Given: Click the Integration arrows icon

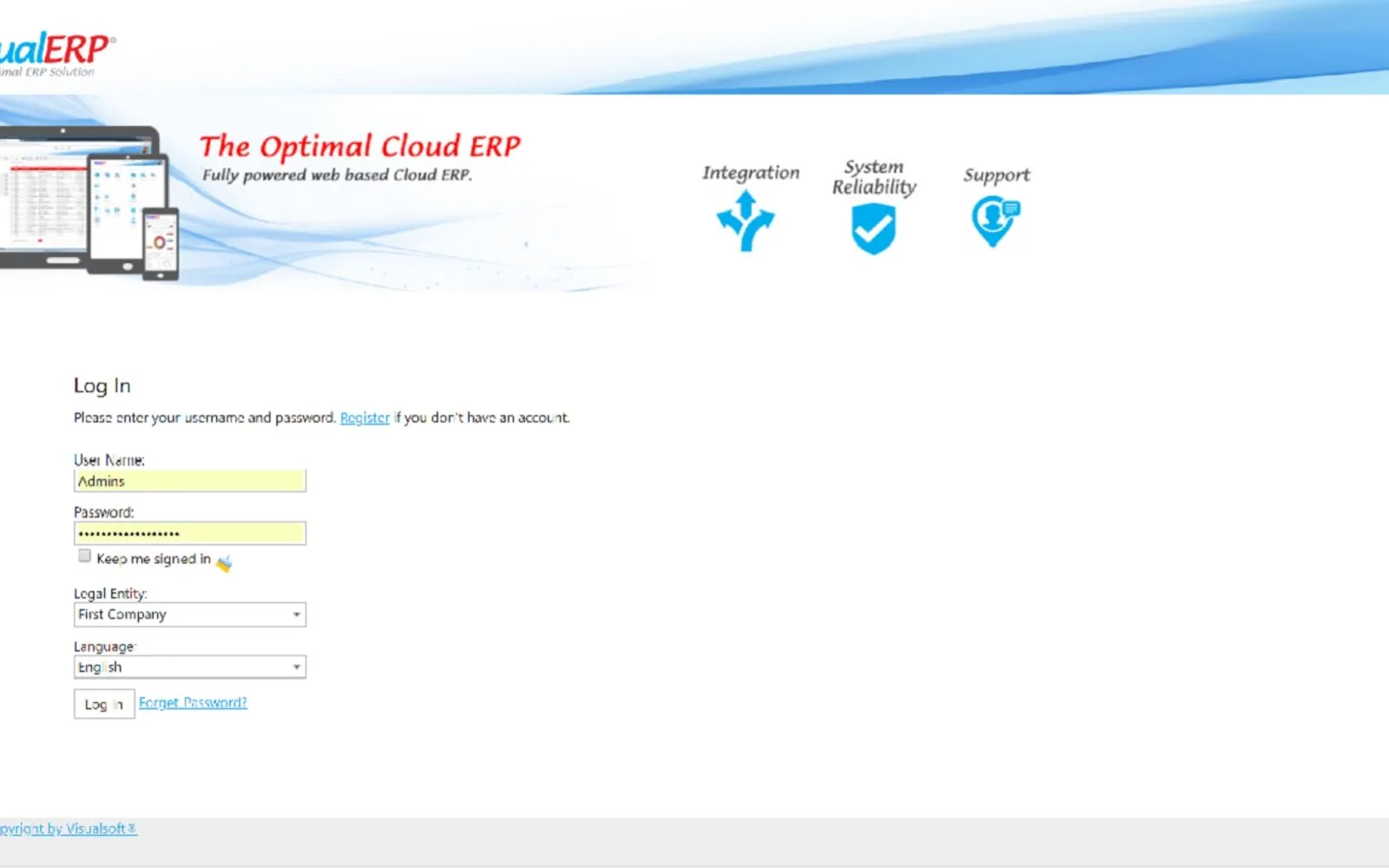Looking at the screenshot, I should pyautogui.click(x=745, y=221).
